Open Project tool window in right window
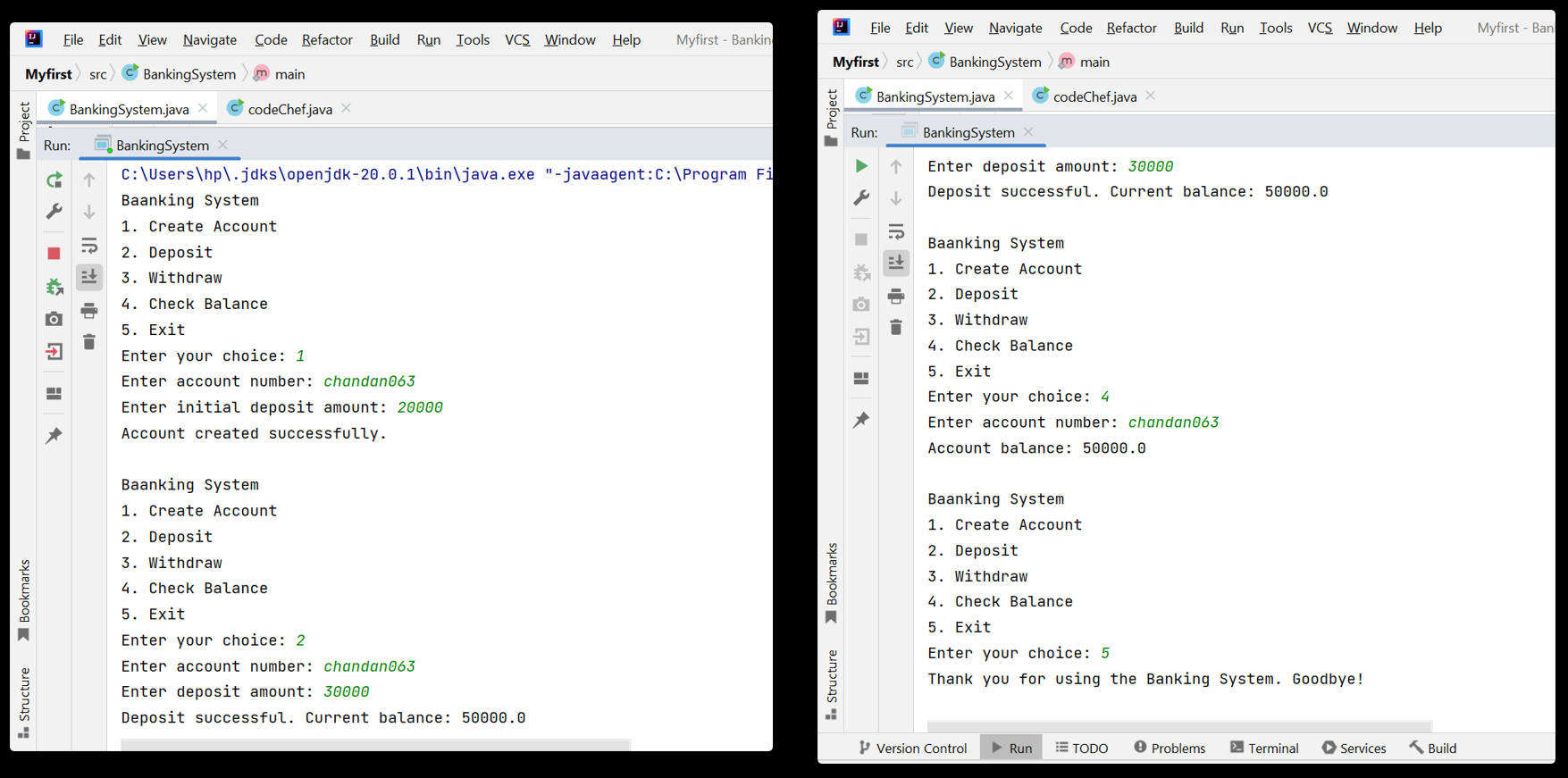 [x=832, y=117]
